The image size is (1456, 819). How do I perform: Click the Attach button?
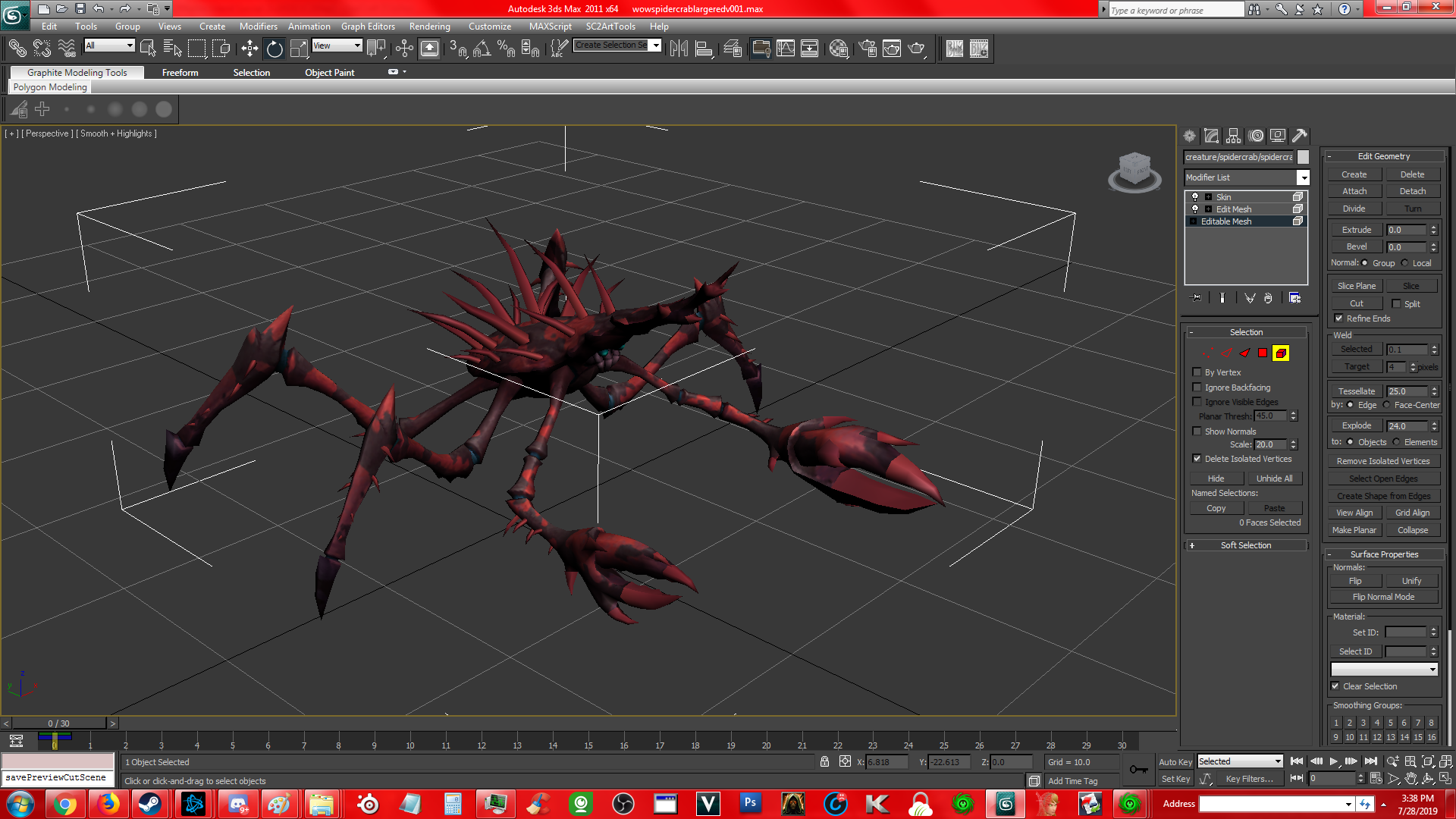[x=1354, y=191]
